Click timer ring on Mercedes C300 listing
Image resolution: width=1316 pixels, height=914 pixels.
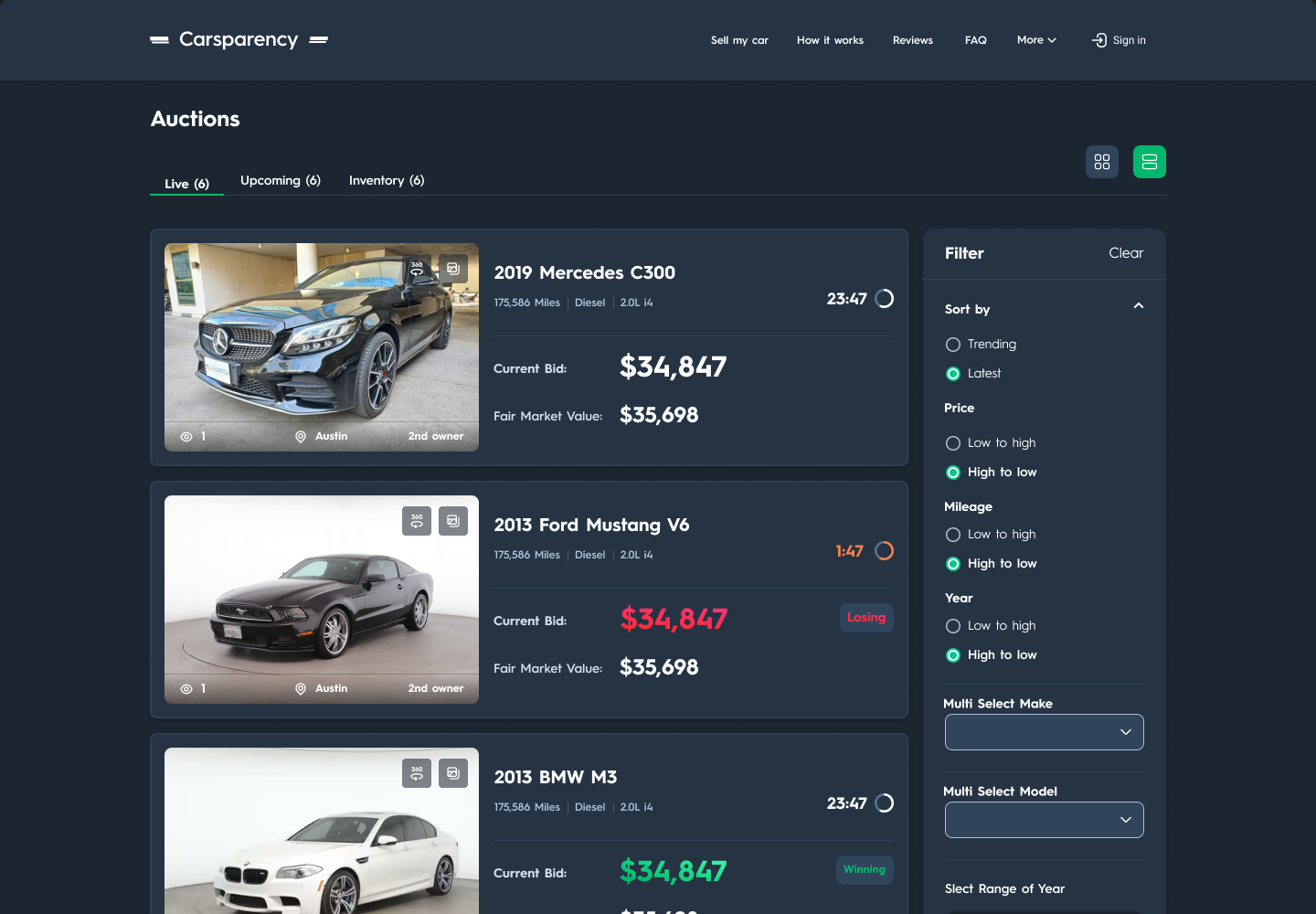click(x=885, y=299)
